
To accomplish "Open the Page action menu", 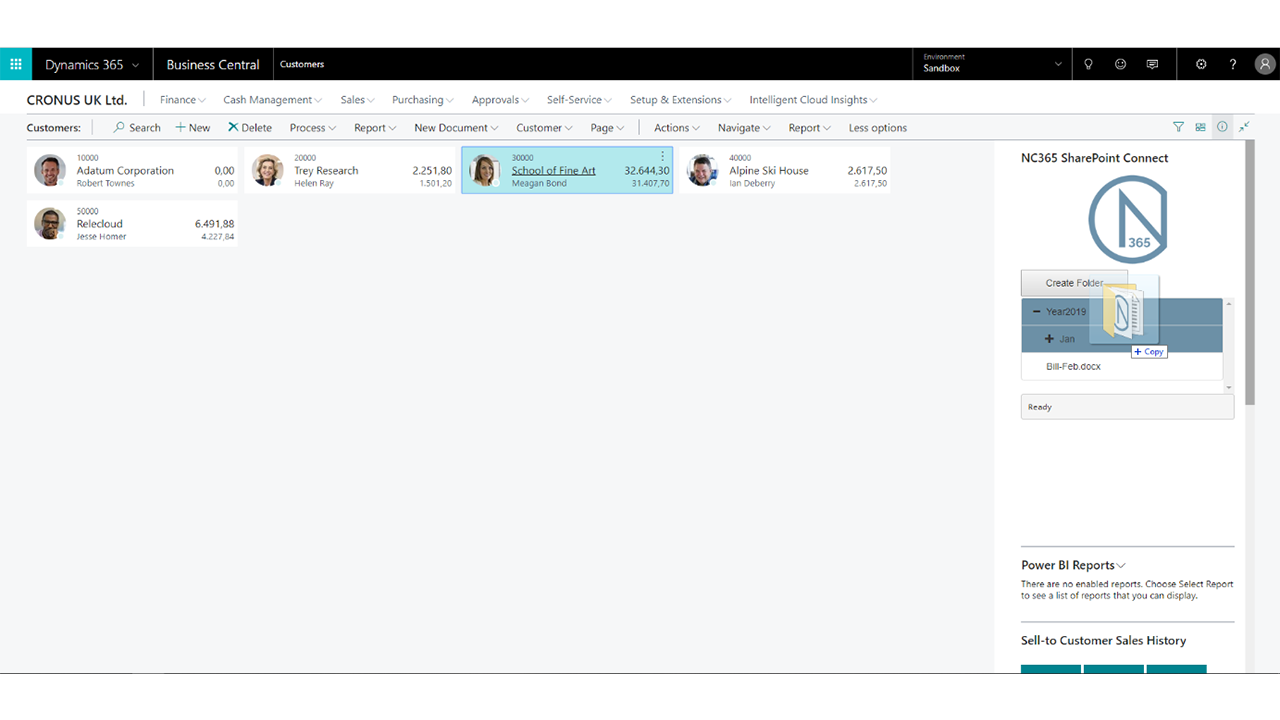I will point(607,128).
